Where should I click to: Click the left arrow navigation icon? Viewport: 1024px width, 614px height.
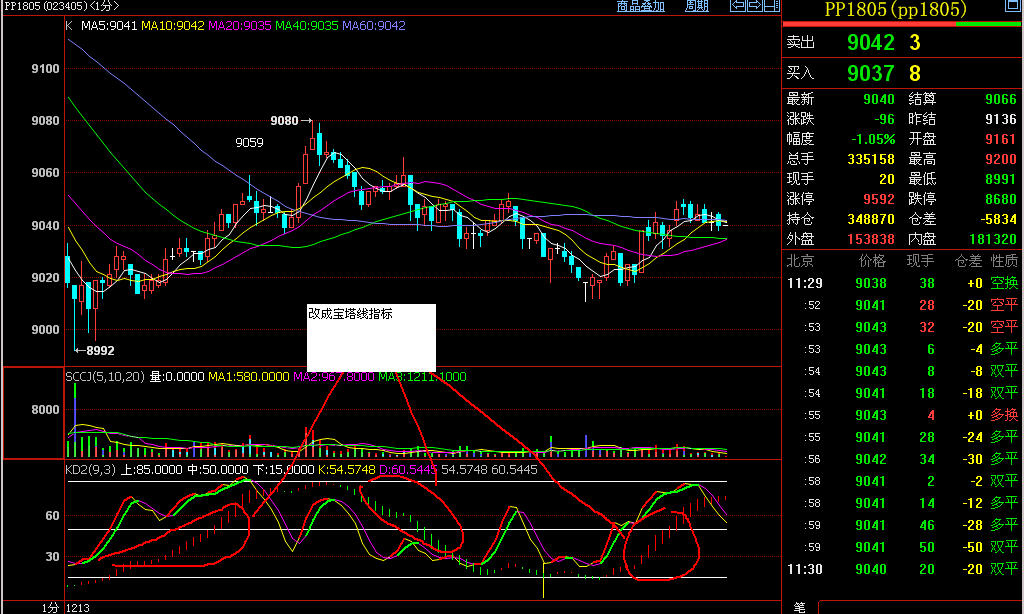(x=737, y=6)
